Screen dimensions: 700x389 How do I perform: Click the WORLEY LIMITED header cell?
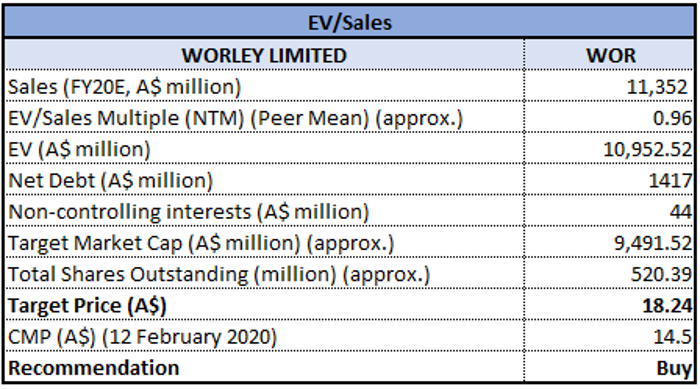[264, 55]
